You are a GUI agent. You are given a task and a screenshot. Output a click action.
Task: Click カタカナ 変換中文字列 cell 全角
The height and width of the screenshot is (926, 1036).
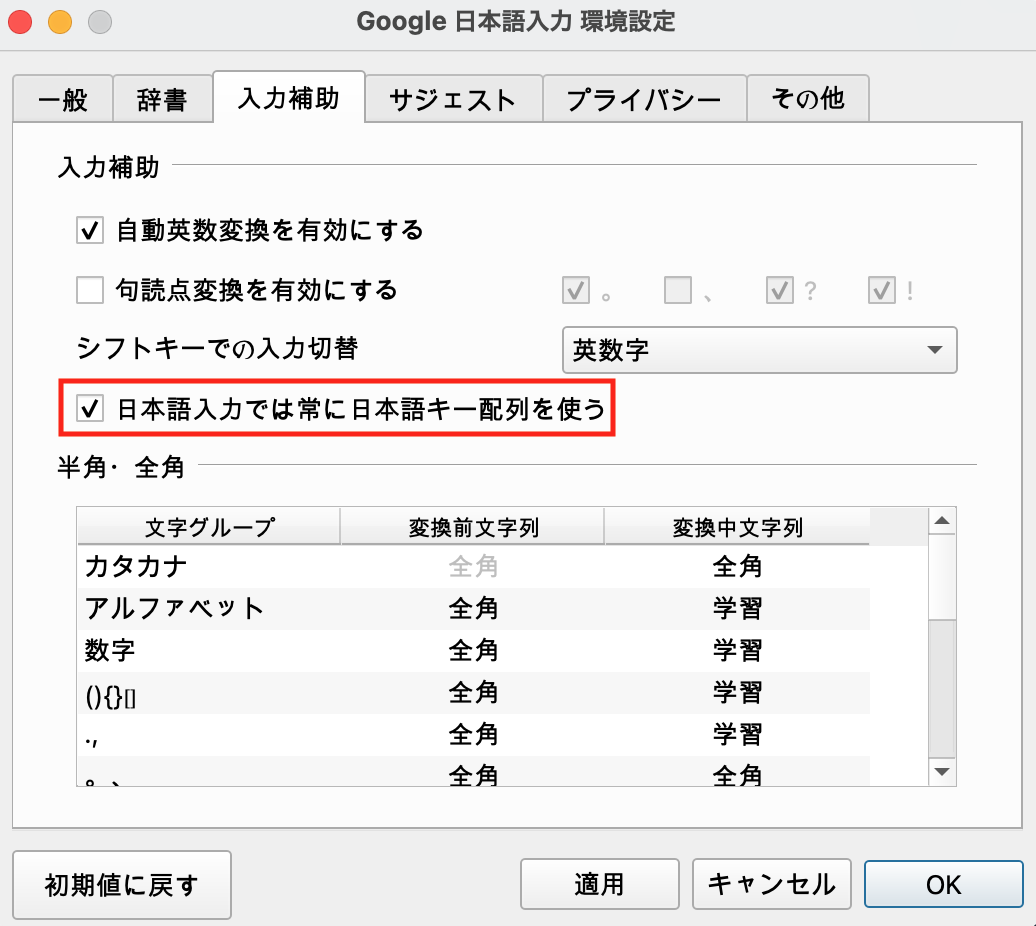737,567
